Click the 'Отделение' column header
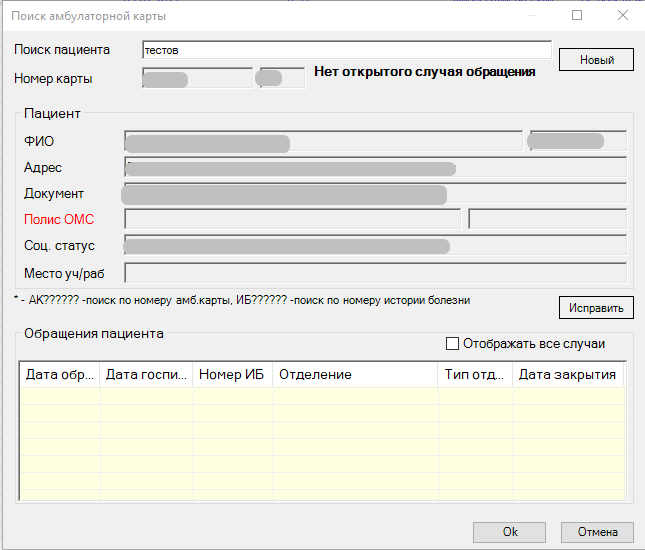Viewport: 645px width, 550px height. coord(355,374)
